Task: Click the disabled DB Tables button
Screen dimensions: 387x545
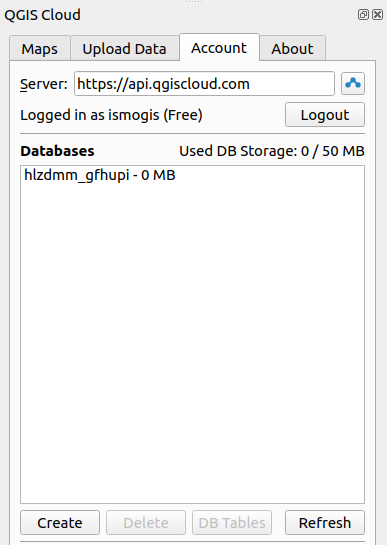Action: [x=232, y=522]
